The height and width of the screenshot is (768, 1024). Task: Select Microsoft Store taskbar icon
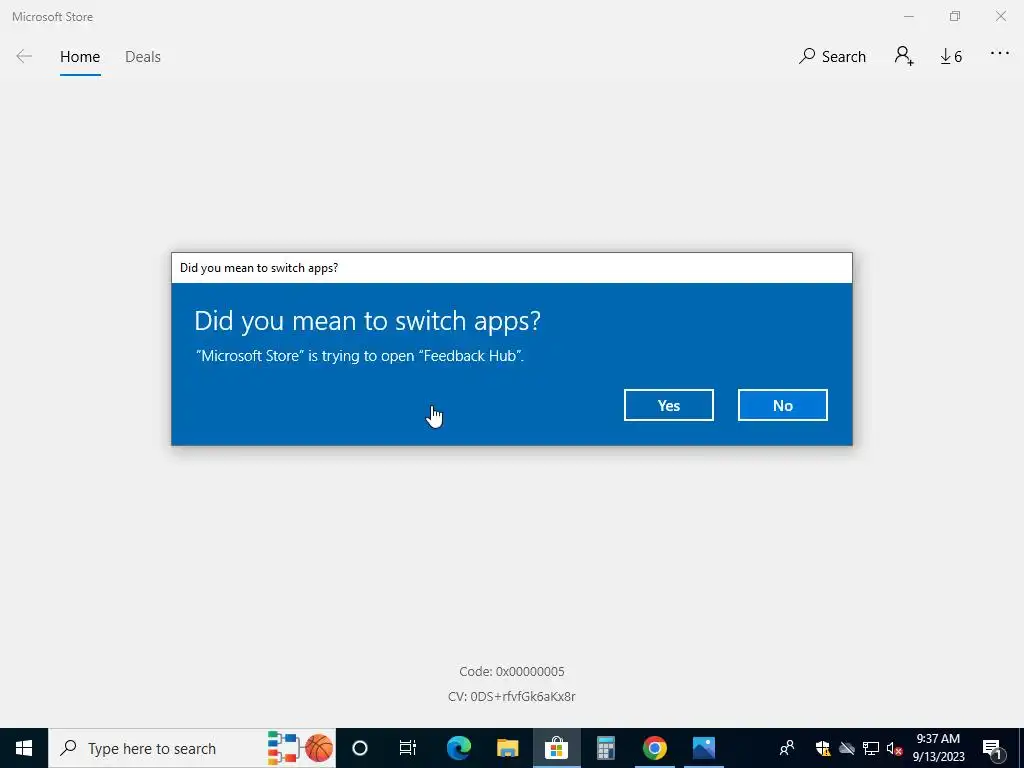[x=556, y=748]
